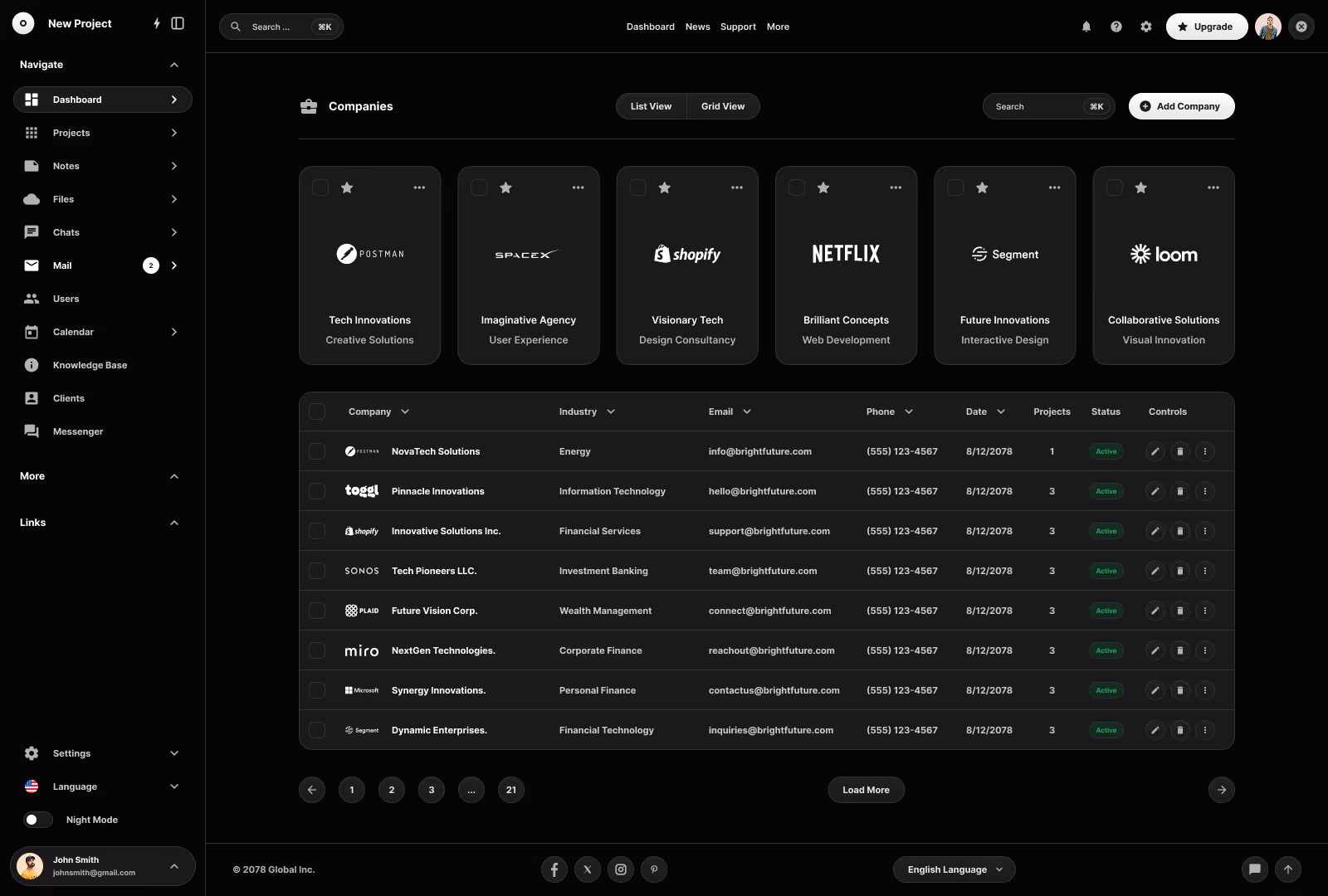Click the global search field in top bar
The image size is (1328, 896).
(x=281, y=27)
